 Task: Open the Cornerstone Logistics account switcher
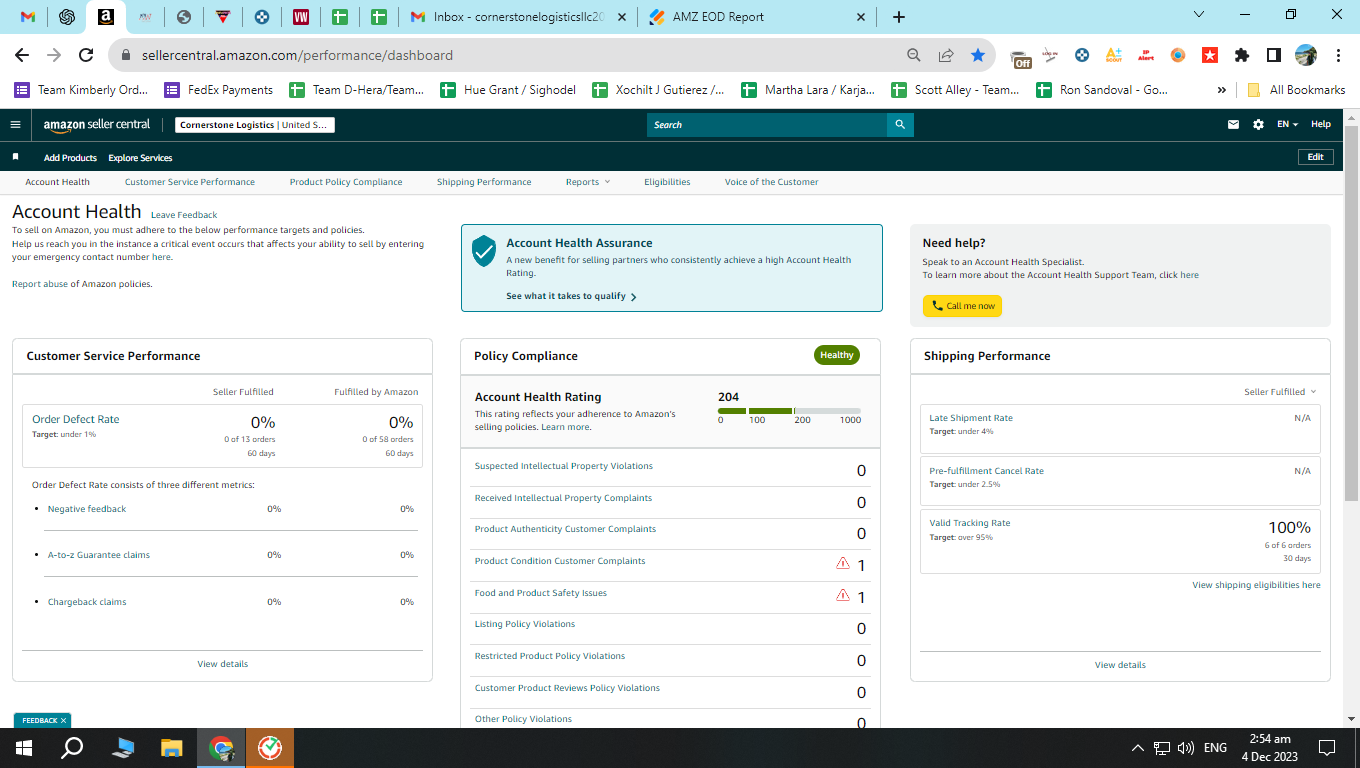tap(255, 125)
